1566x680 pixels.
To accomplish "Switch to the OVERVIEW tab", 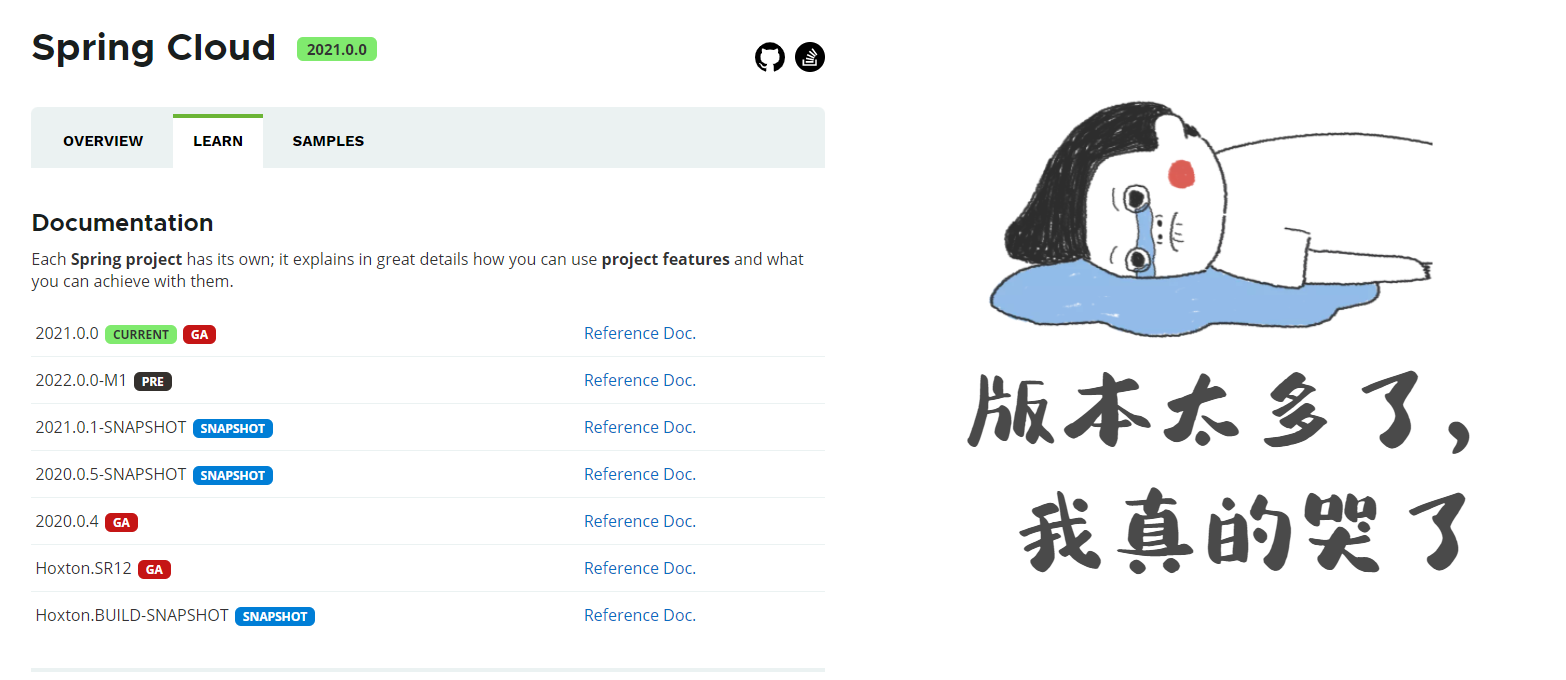I will pos(102,140).
